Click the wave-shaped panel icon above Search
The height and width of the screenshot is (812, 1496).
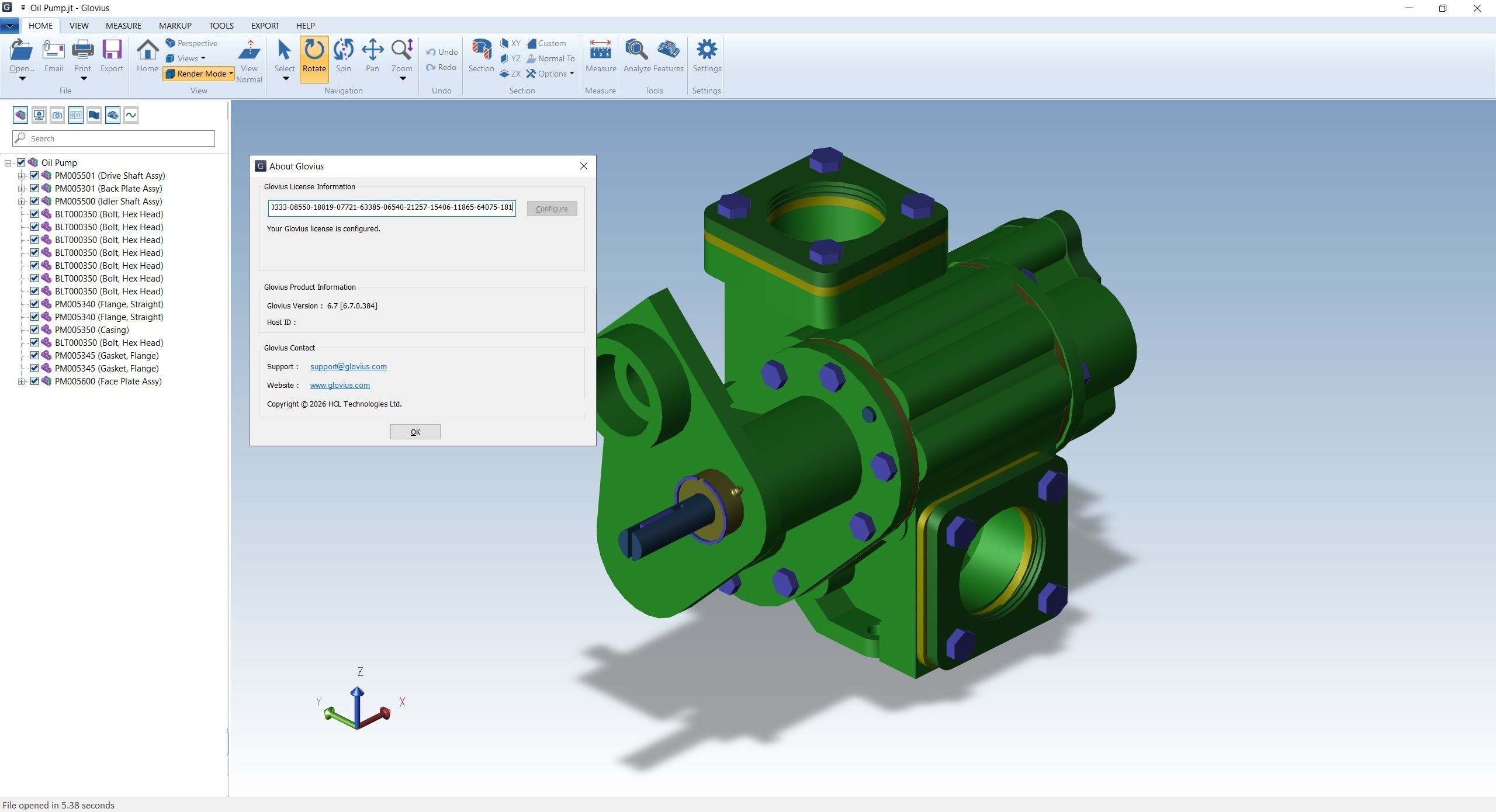click(x=131, y=115)
